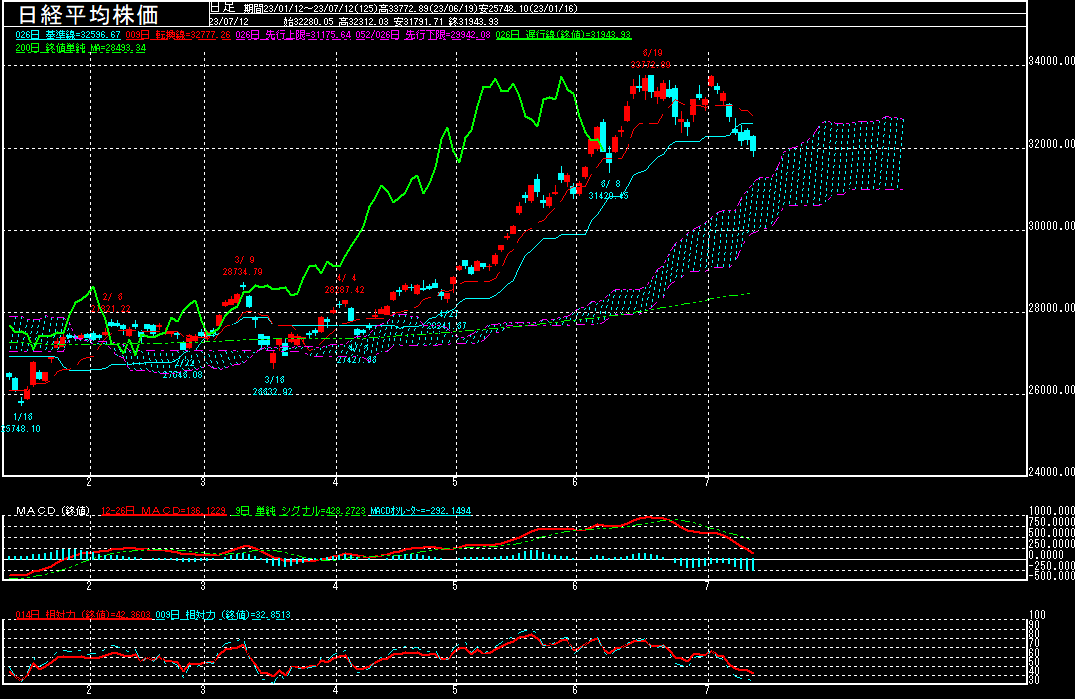Click month 5 label under RSI panel
This screenshot has height=699, width=1076.
455,690
